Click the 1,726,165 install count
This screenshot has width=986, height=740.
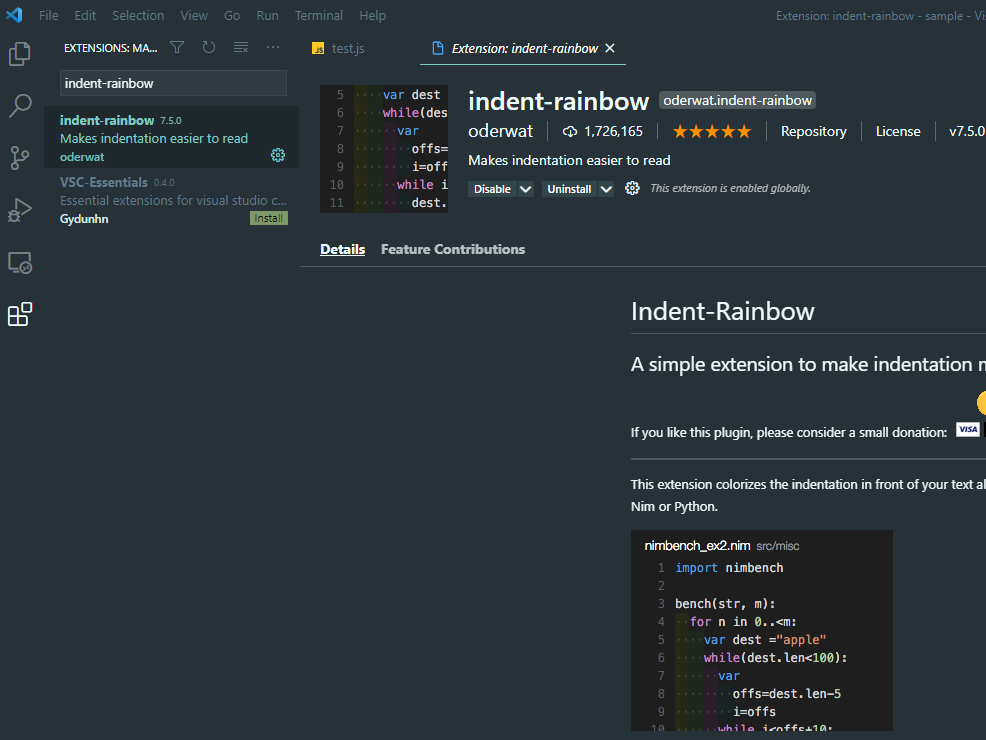(613, 131)
